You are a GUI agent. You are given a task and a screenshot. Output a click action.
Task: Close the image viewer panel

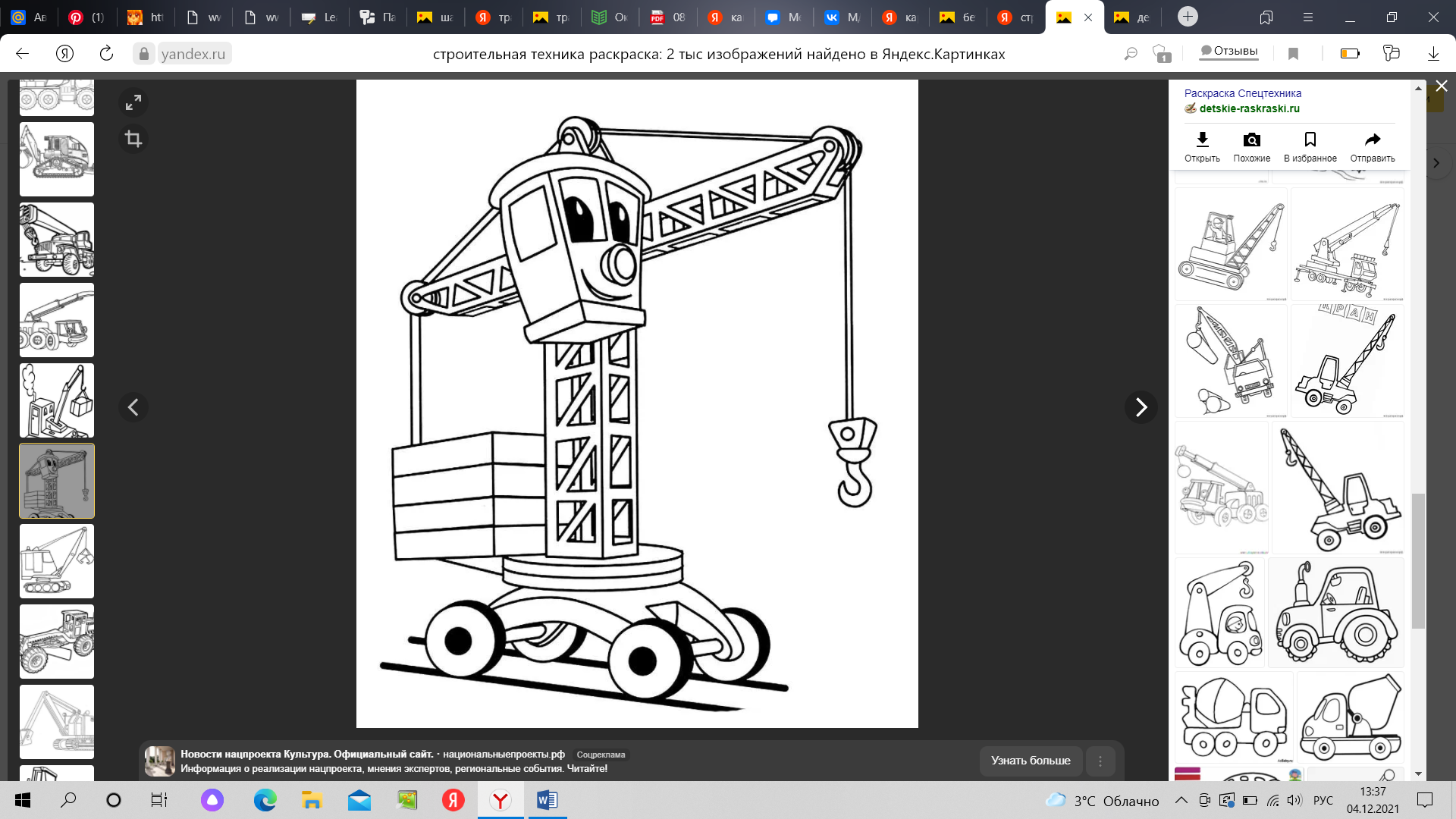tap(1442, 86)
